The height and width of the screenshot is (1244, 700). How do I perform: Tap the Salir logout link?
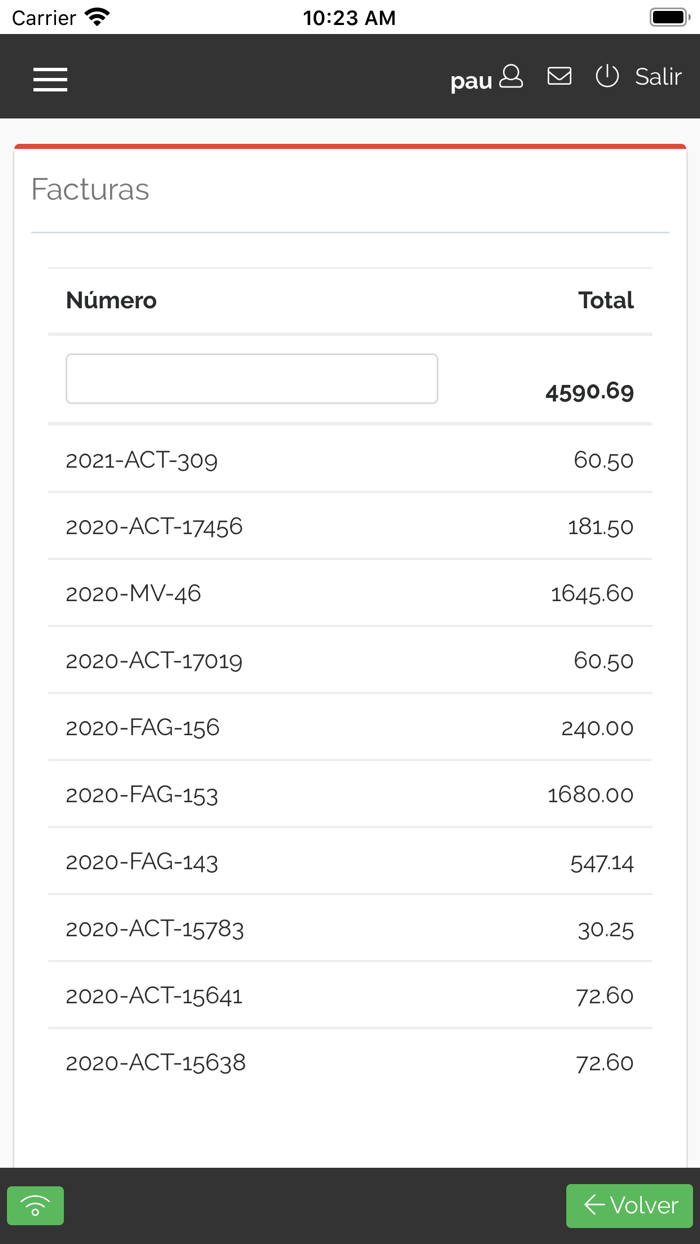(x=658, y=77)
